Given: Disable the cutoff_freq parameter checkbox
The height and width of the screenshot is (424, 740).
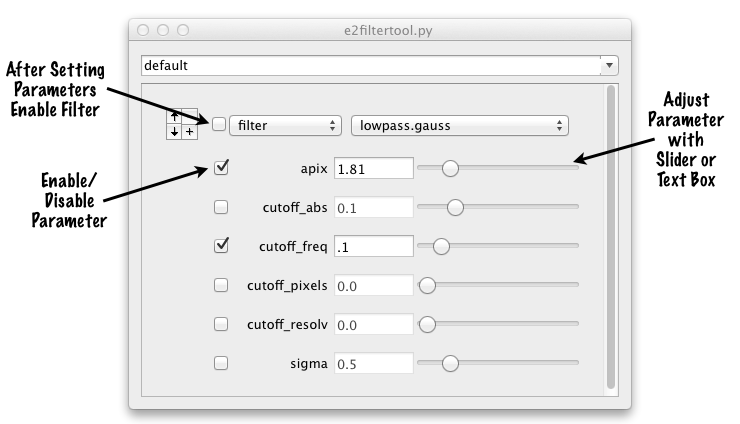Looking at the screenshot, I should 222,245.
